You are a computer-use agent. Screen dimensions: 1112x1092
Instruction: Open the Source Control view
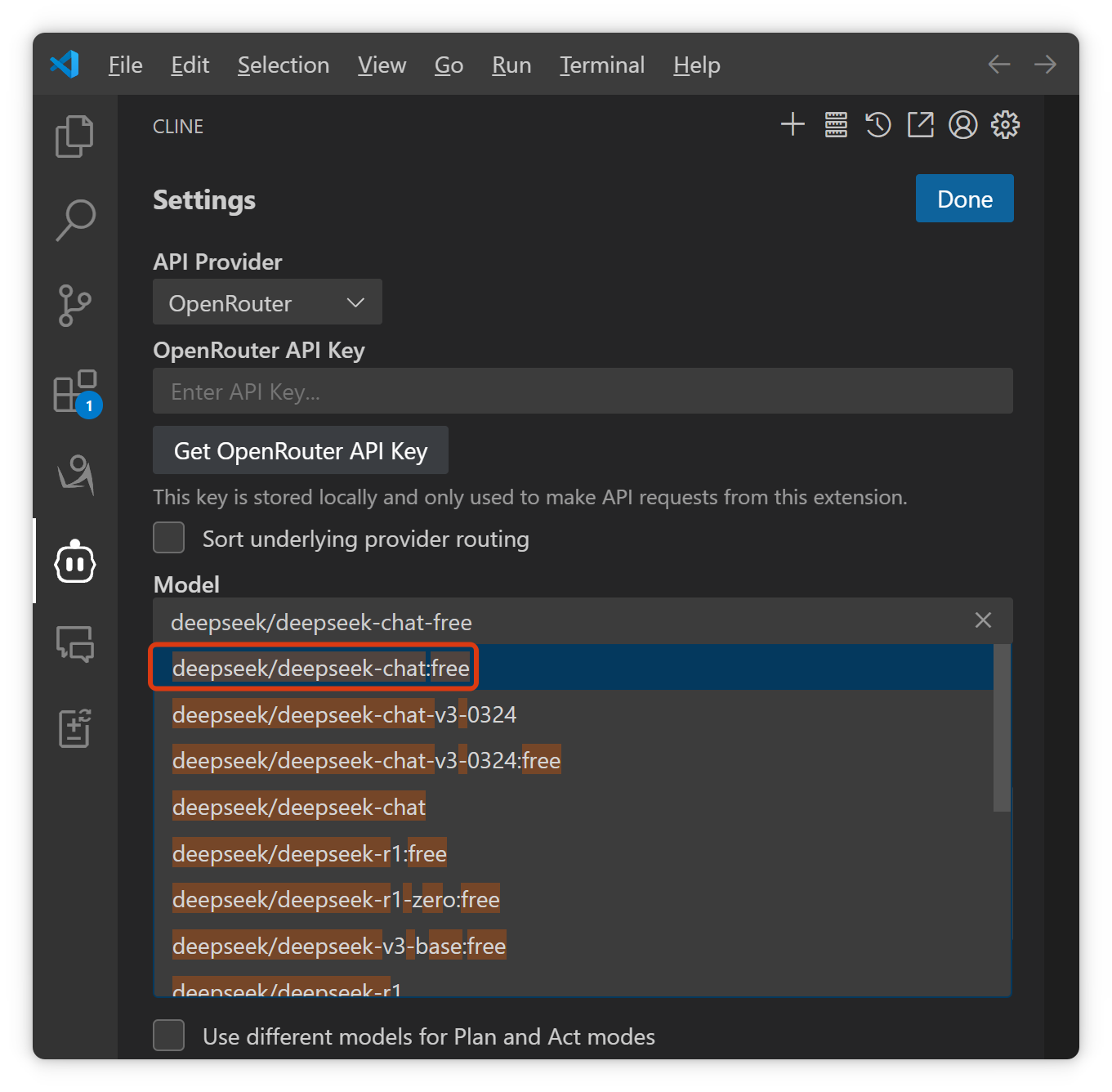[74, 306]
